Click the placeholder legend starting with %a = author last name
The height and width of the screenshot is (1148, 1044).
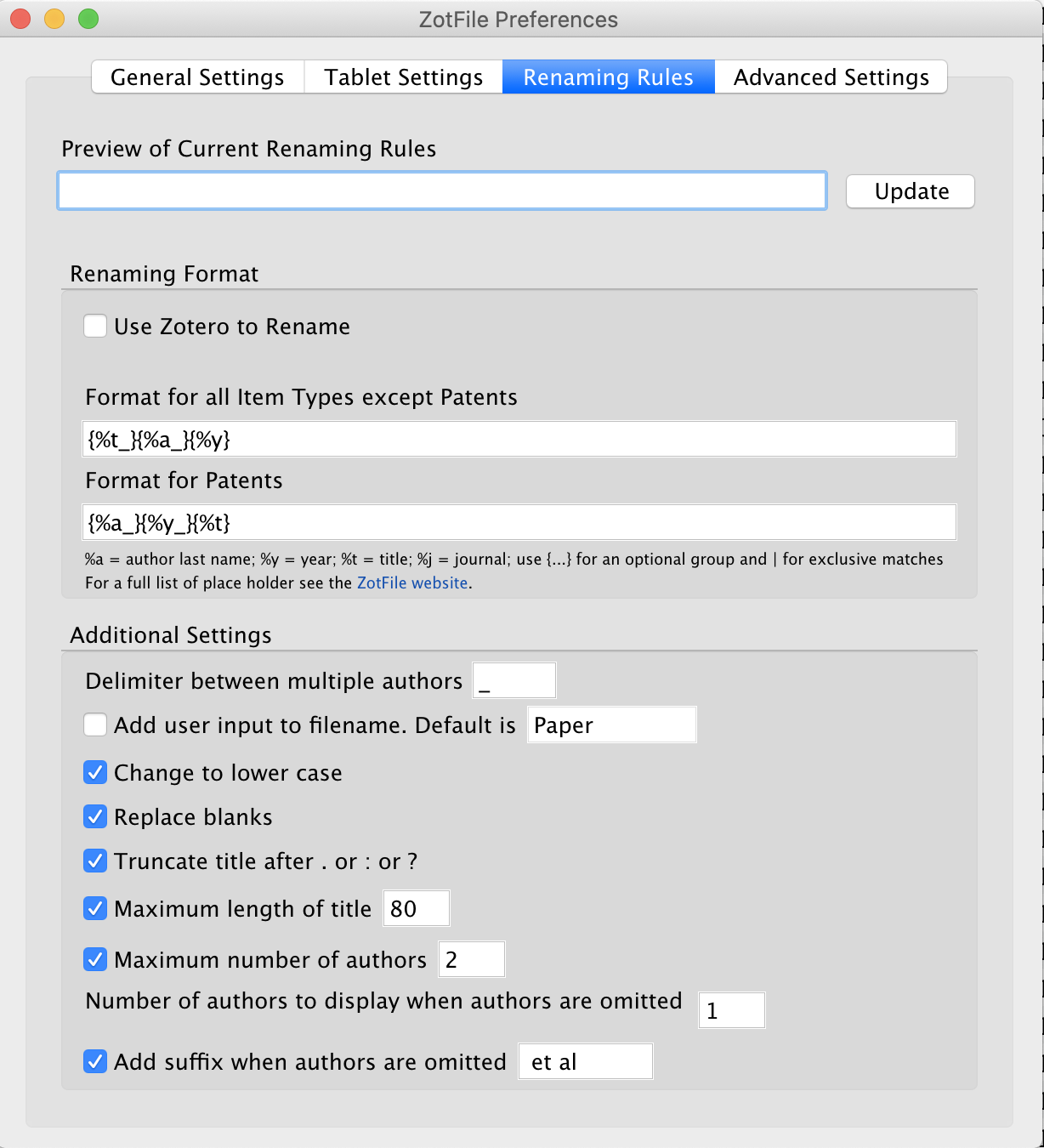514,560
